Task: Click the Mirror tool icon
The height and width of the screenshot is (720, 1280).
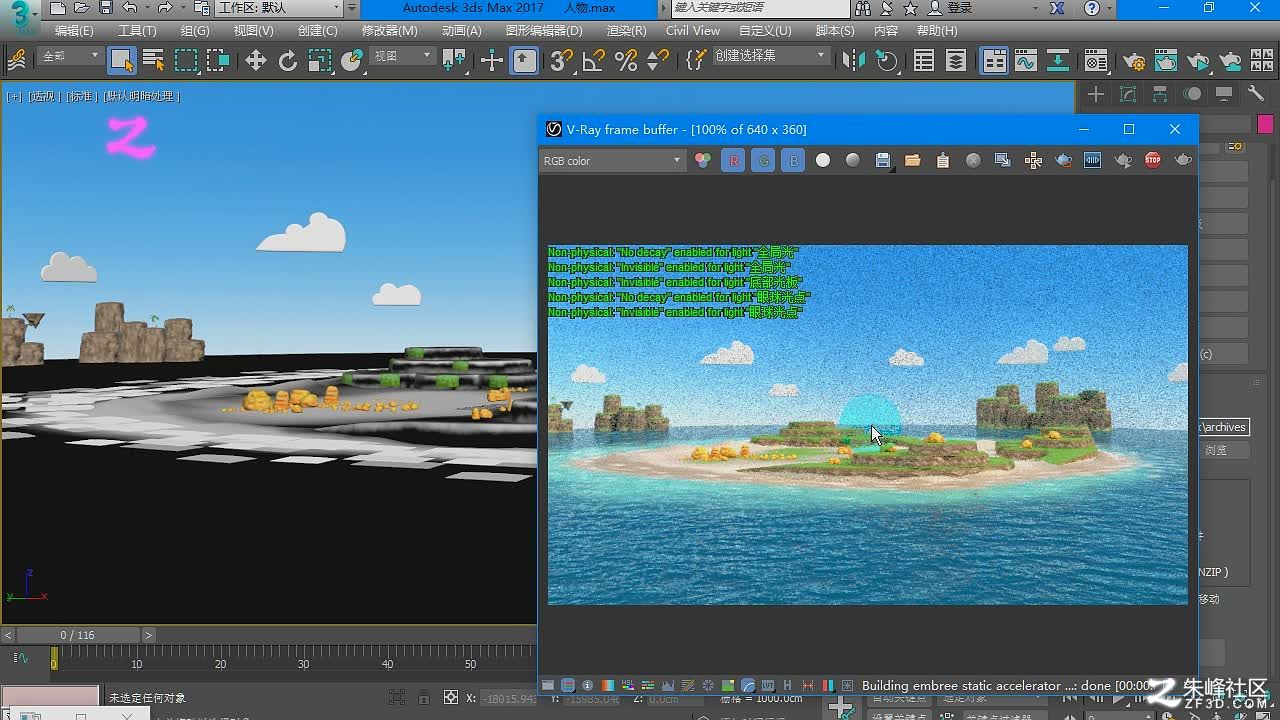Action: coord(853,61)
